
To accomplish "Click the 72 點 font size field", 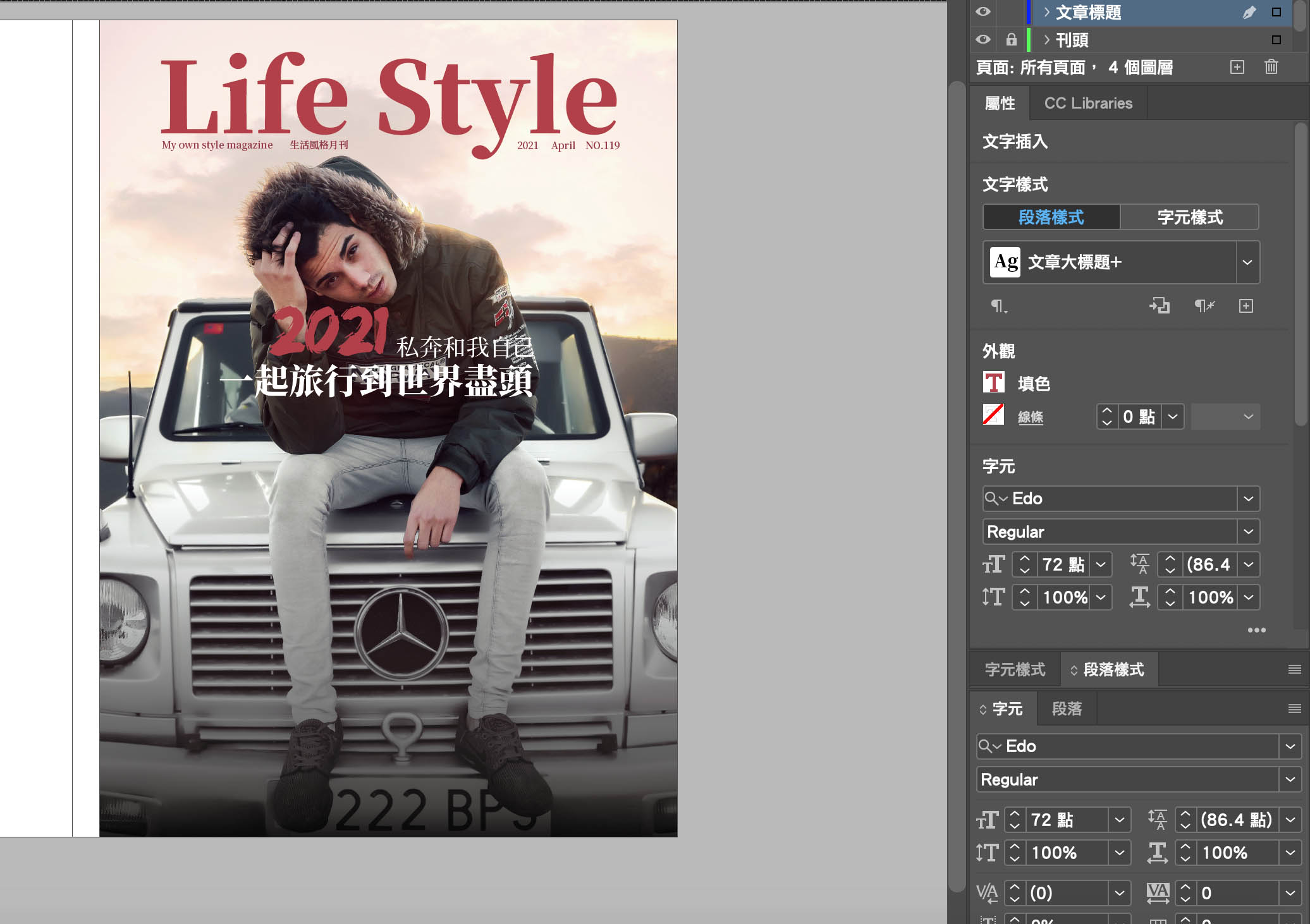I will (1062, 564).
